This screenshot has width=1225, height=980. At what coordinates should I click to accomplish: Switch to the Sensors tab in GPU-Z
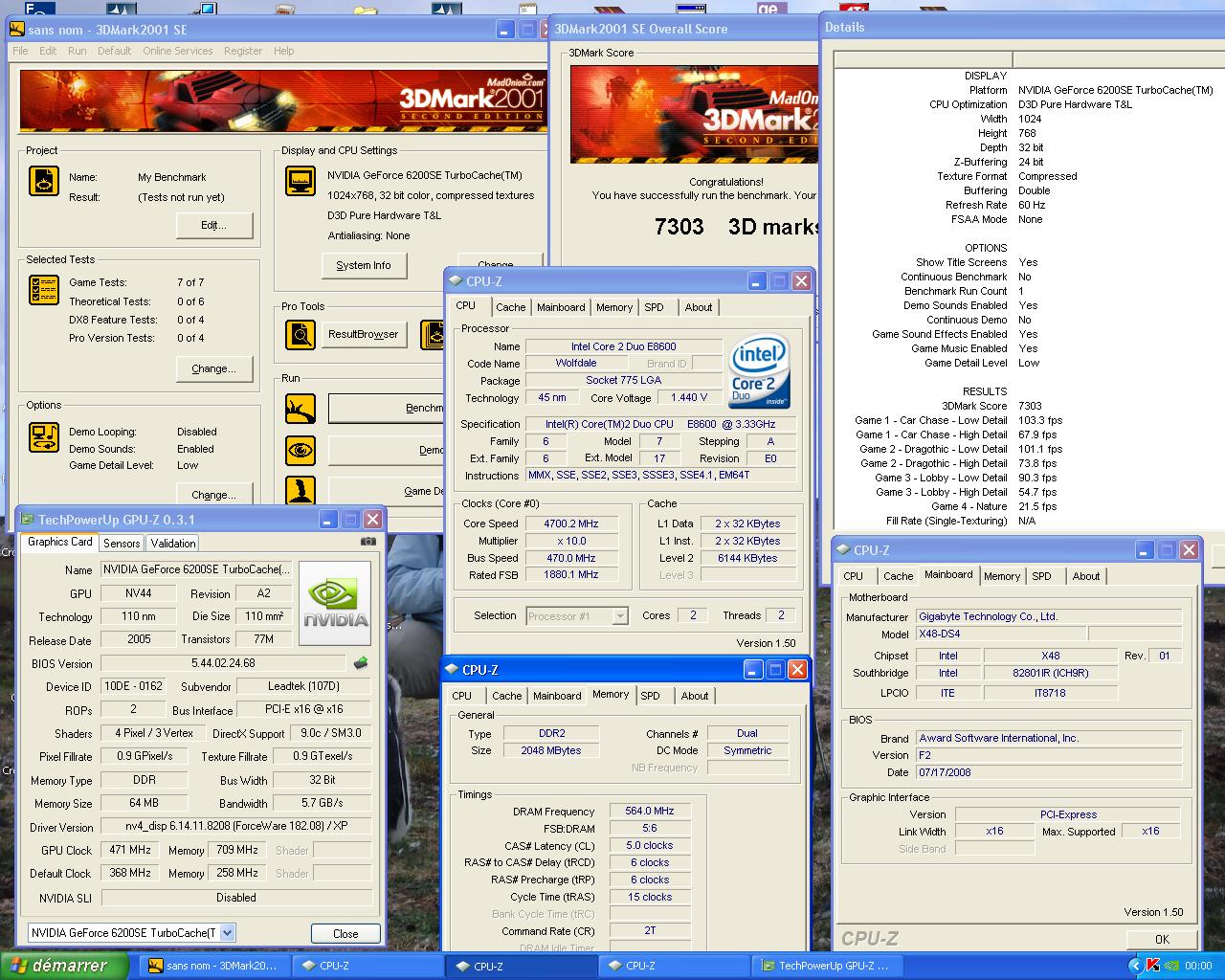click(122, 543)
